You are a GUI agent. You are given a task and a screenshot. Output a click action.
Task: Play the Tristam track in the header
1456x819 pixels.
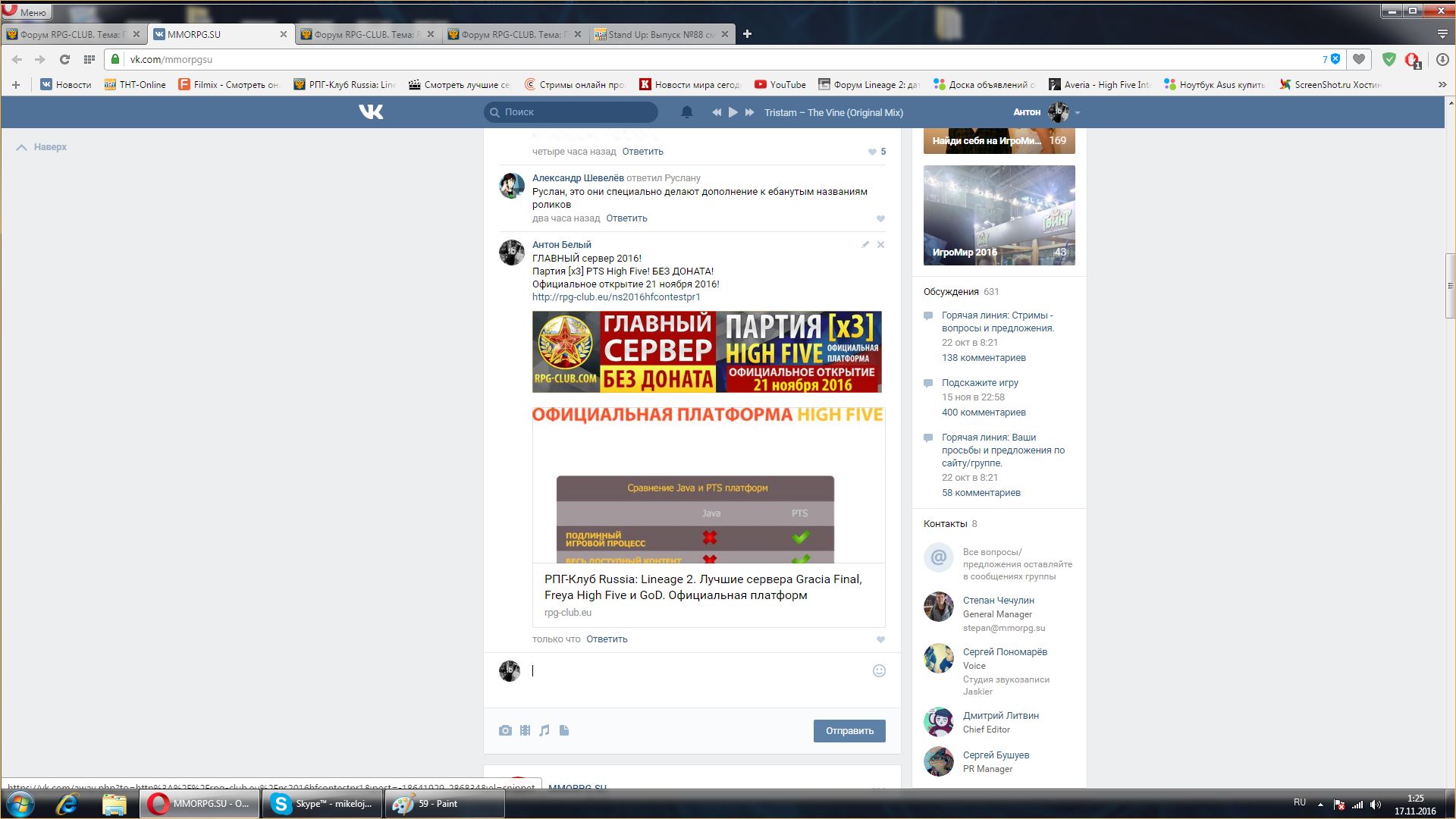[733, 112]
